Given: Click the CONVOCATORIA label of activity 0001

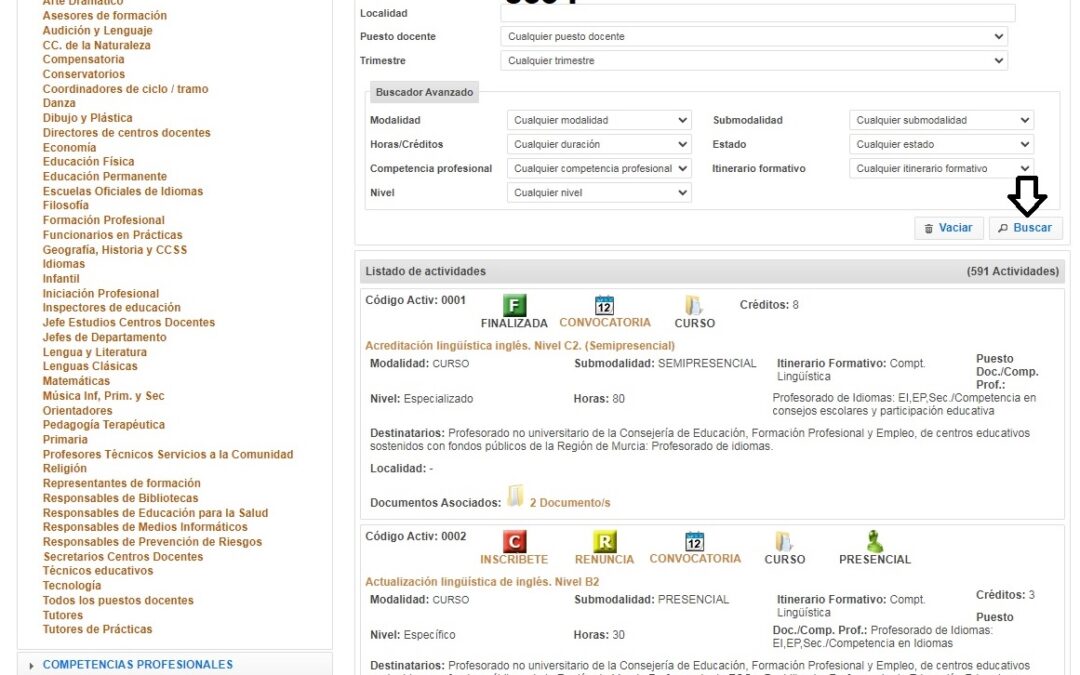Looking at the screenshot, I should tap(605, 322).
